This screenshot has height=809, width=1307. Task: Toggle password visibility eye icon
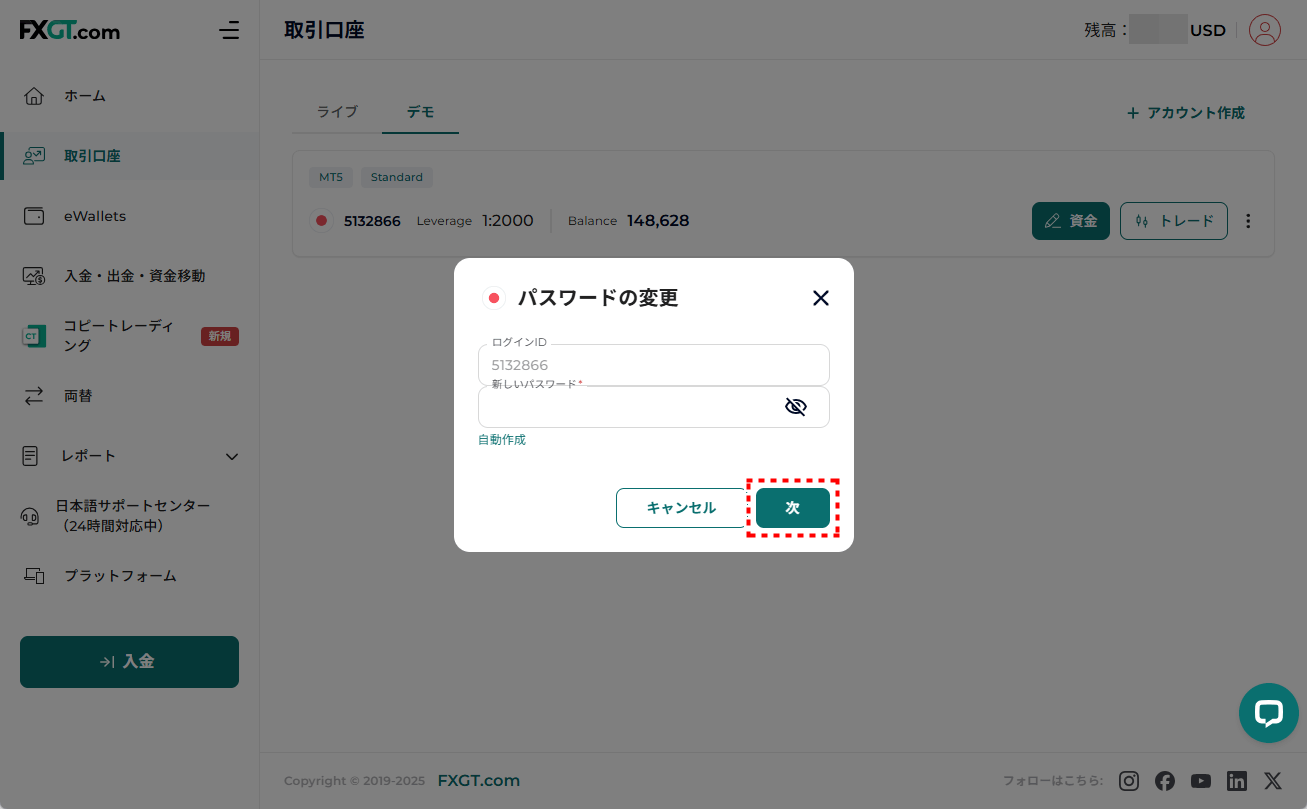(x=795, y=406)
